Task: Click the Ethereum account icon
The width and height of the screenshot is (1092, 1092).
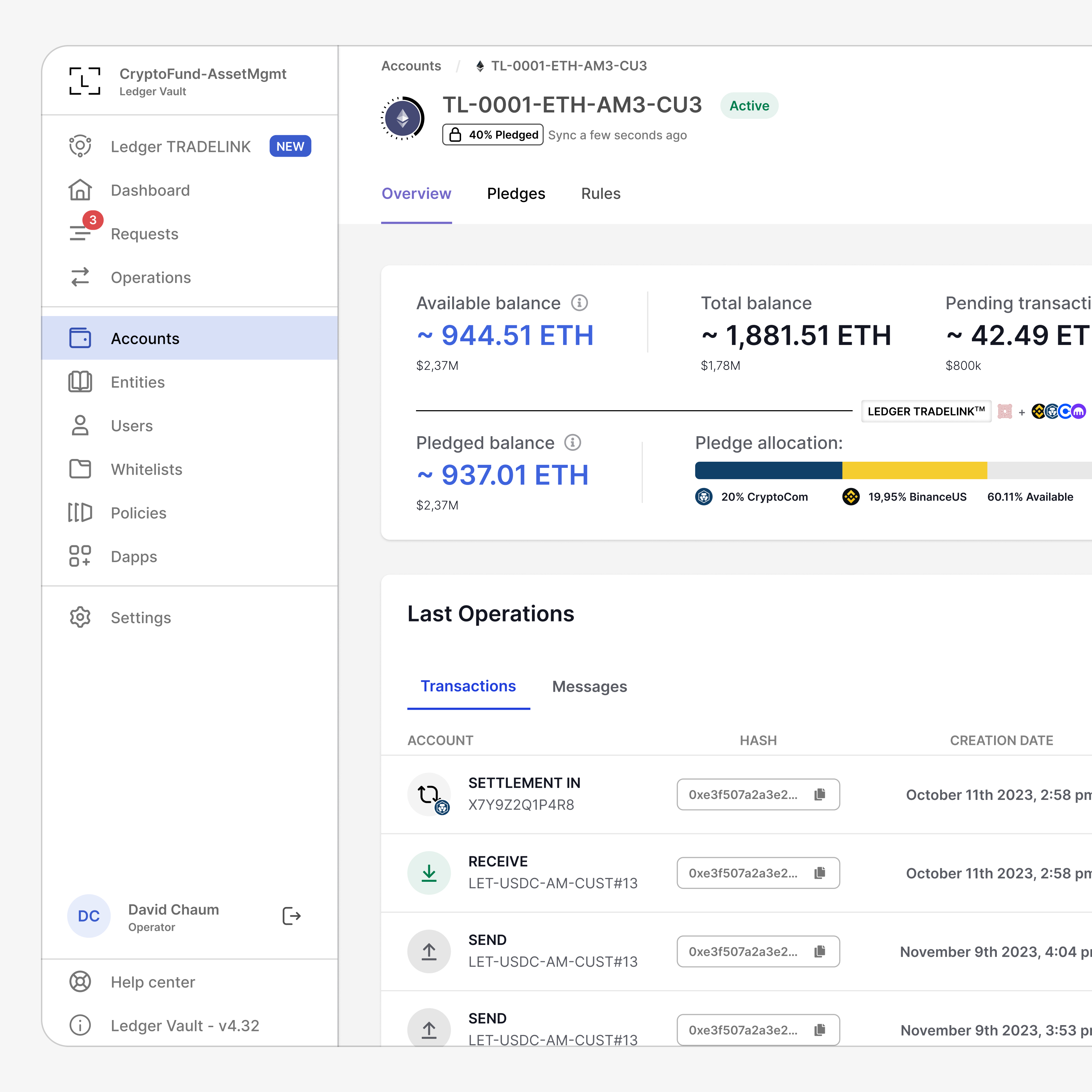Action: pyautogui.click(x=402, y=118)
